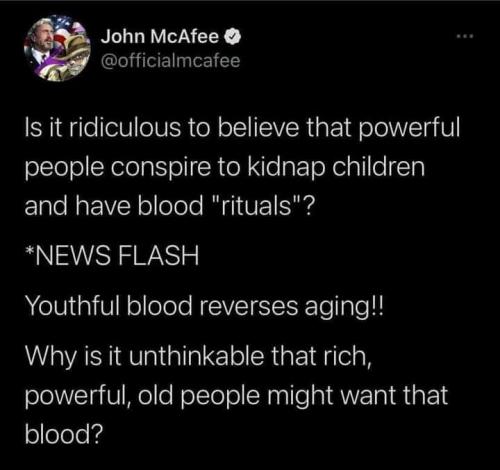Click the line 'Why is it unthinkable that rich,'
Screen dimensions: 500x470
tap(199, 357)
